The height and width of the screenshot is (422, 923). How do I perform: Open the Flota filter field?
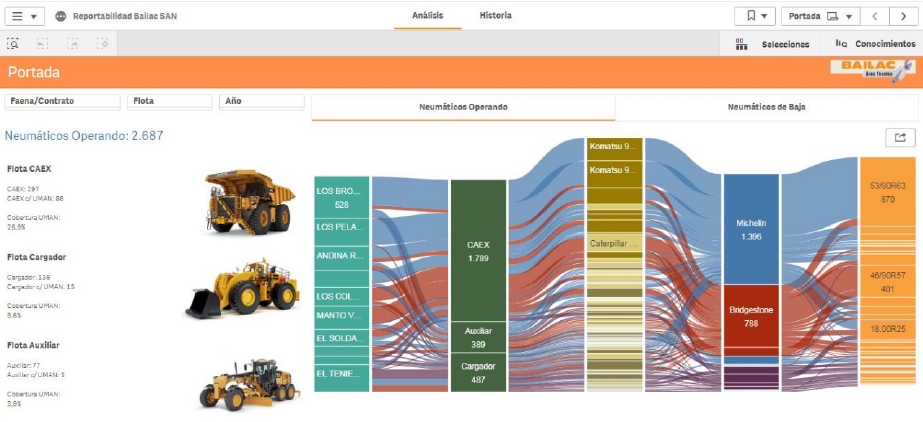(169, 101)
